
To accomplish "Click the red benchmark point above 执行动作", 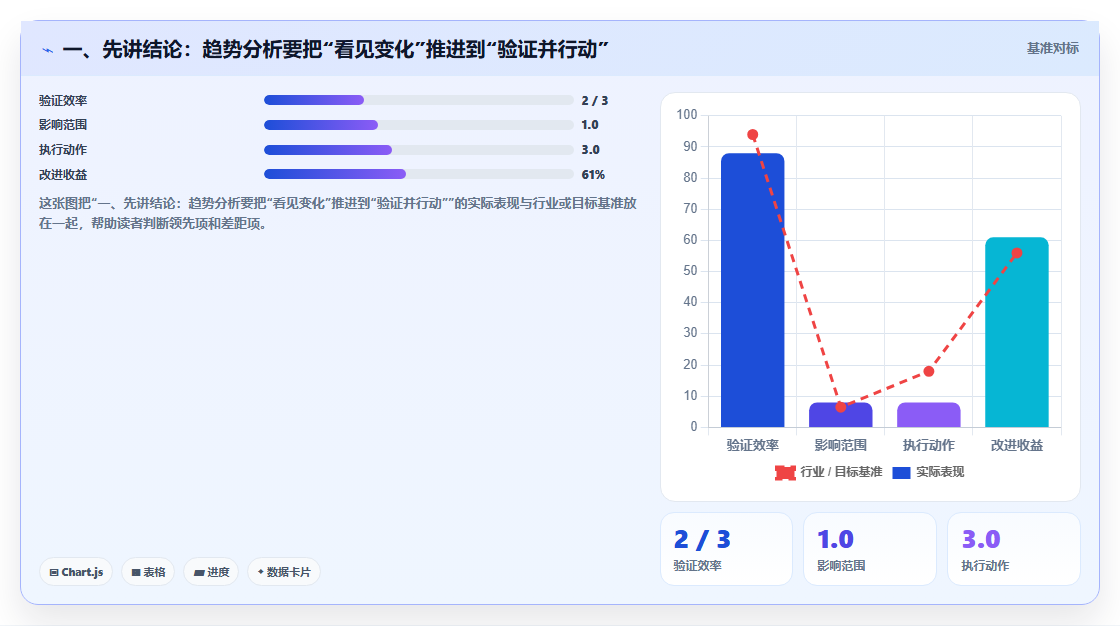I will point(929,371).
